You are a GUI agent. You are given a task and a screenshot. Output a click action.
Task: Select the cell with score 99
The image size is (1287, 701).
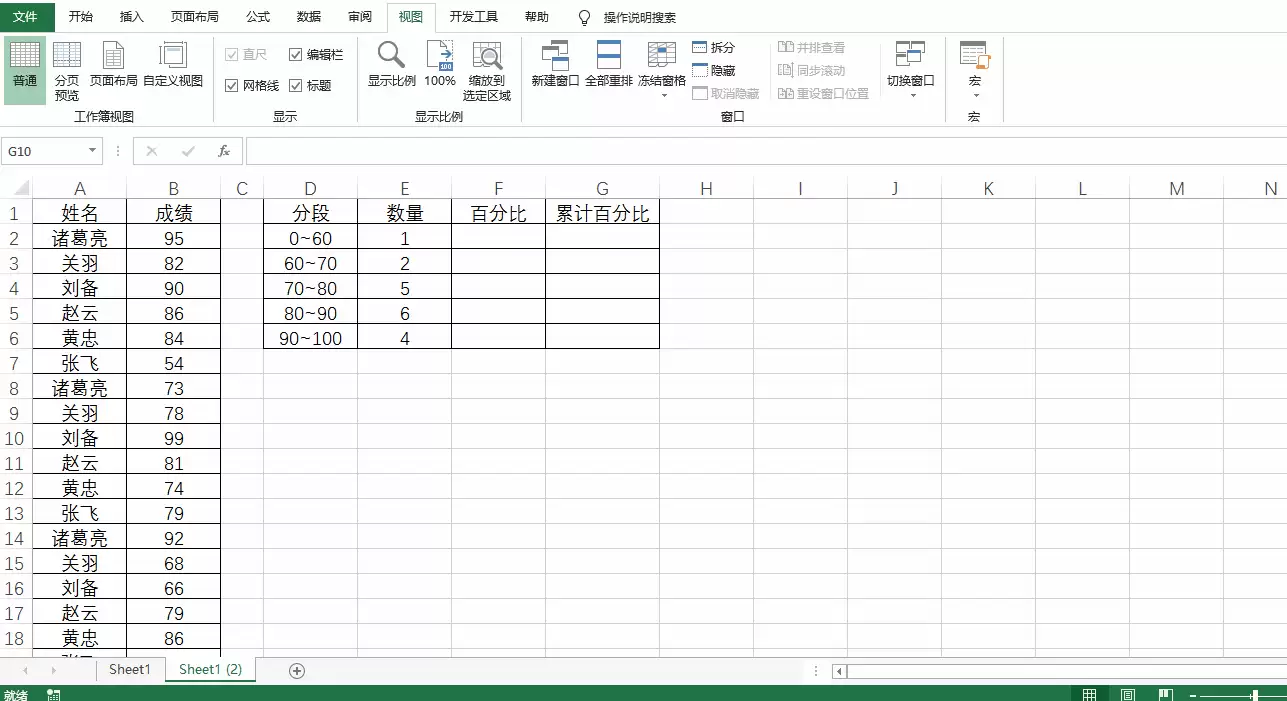pos(174,438)
